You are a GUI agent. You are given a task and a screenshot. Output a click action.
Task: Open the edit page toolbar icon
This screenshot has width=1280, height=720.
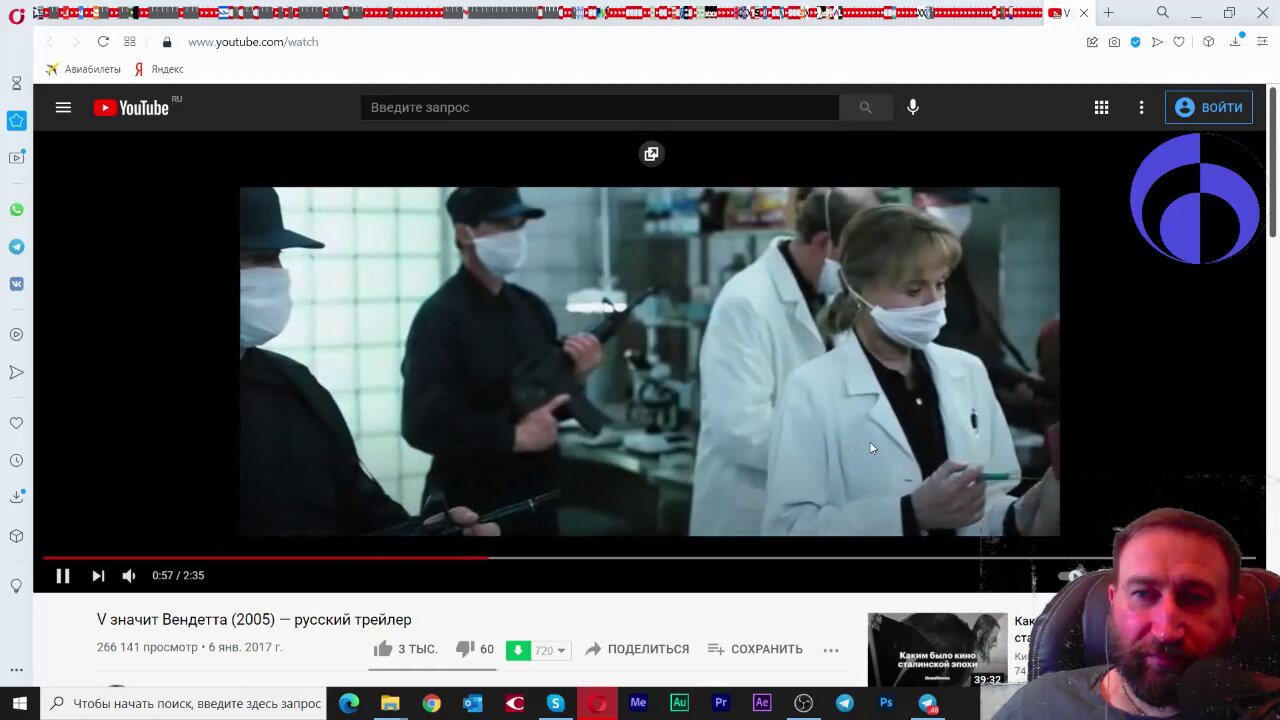coord(1092,42)
